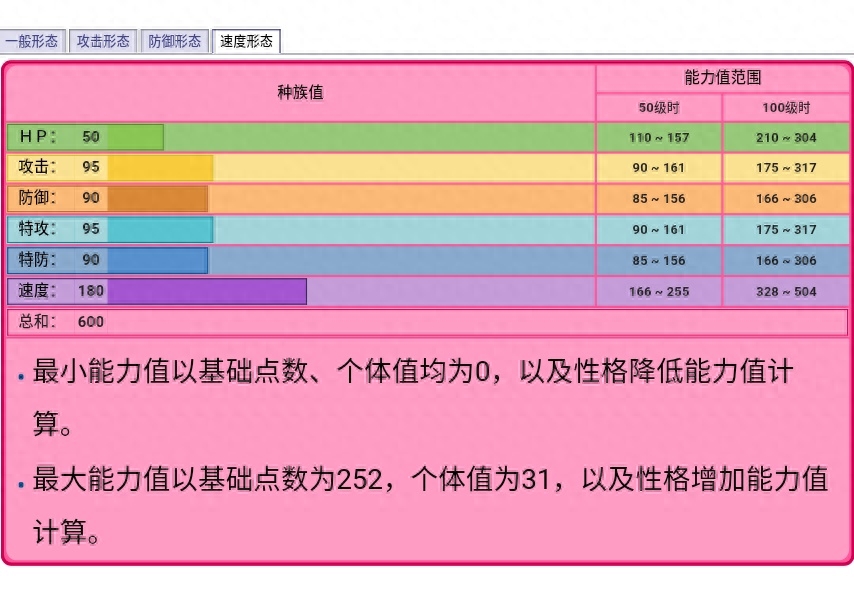Click the blue 特防 stat bar
The width and height of the screenshot is (854, 600).
[157, 260]
